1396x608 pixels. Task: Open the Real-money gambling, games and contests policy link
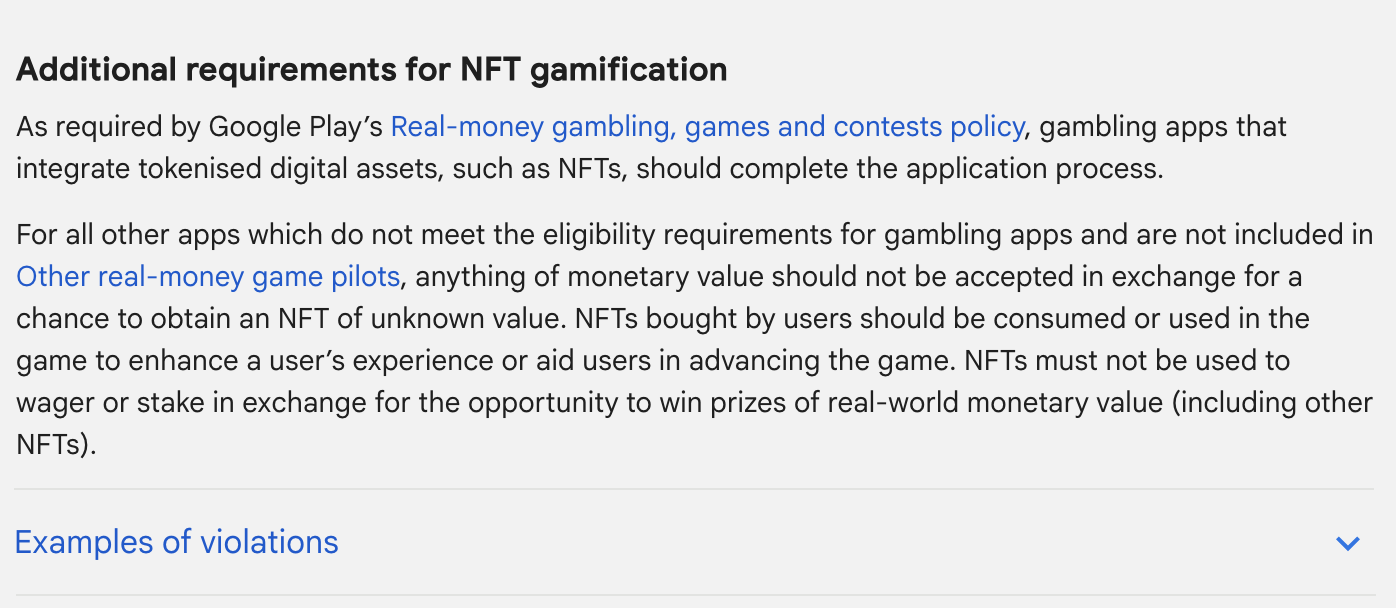707,127
